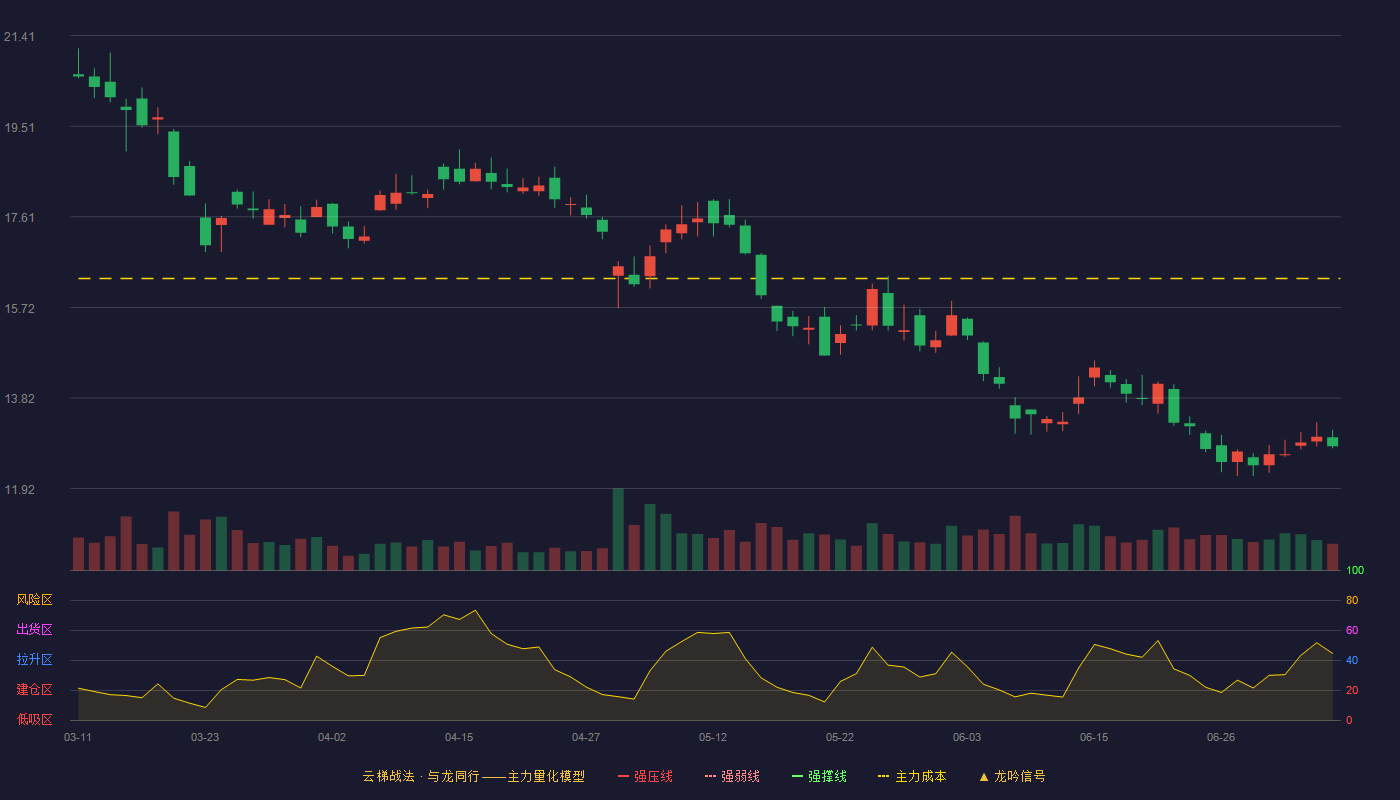1400x800 pixels.
Task: Click the 云梯战法 主力量化模型 title text
Action: [x=474, y=776]
